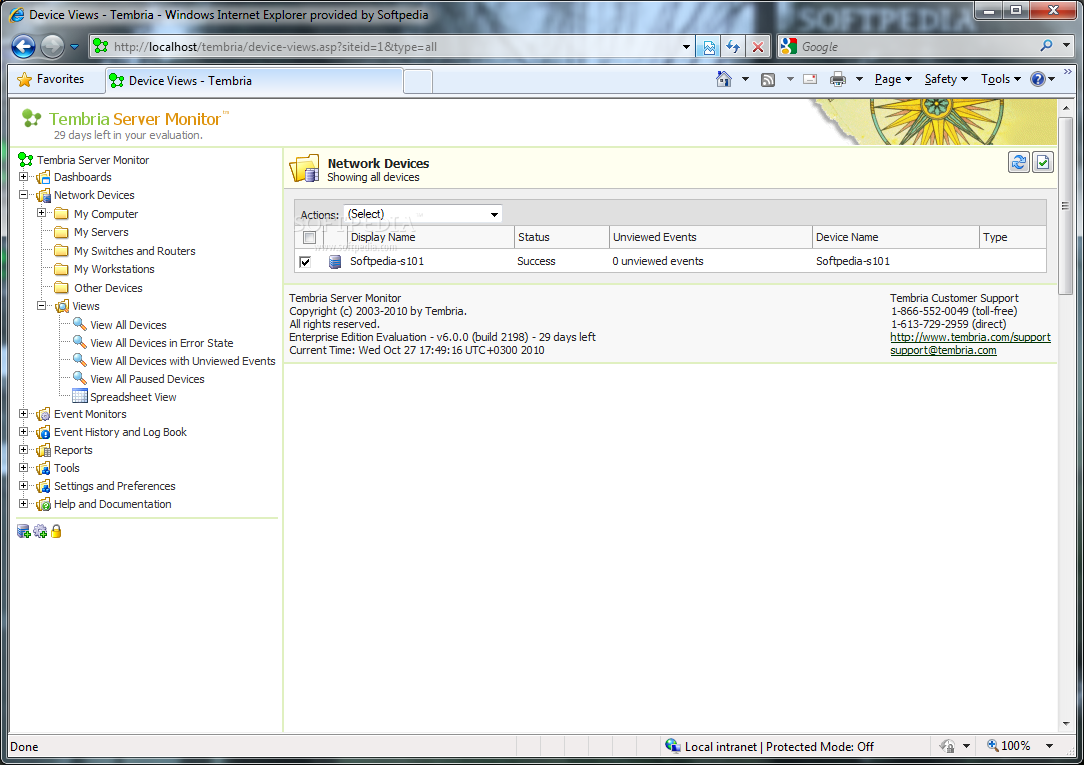The width and height of the screenshot is (1084, 765).
Task: Select My Switches and Routers folder
Action: 135,251
